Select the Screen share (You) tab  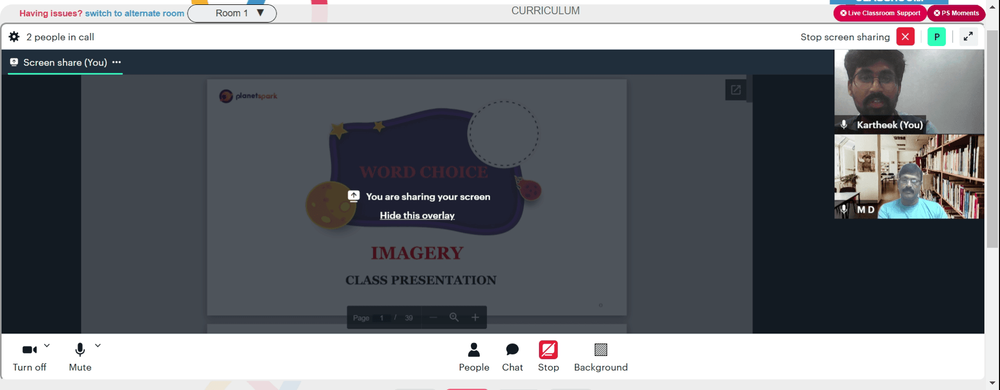tap(65, 62)
